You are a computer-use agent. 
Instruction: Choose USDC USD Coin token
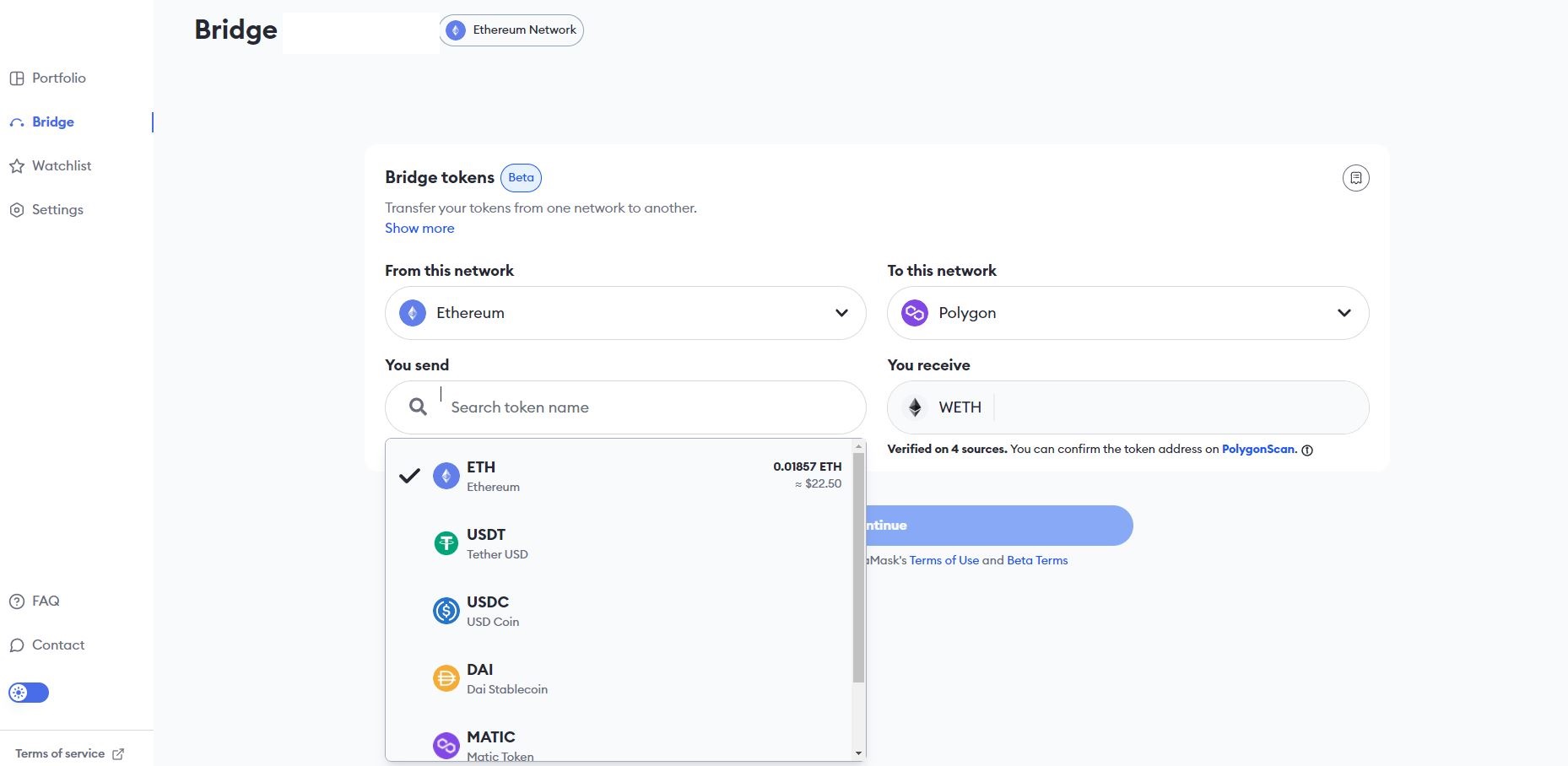tap(619, 611)
